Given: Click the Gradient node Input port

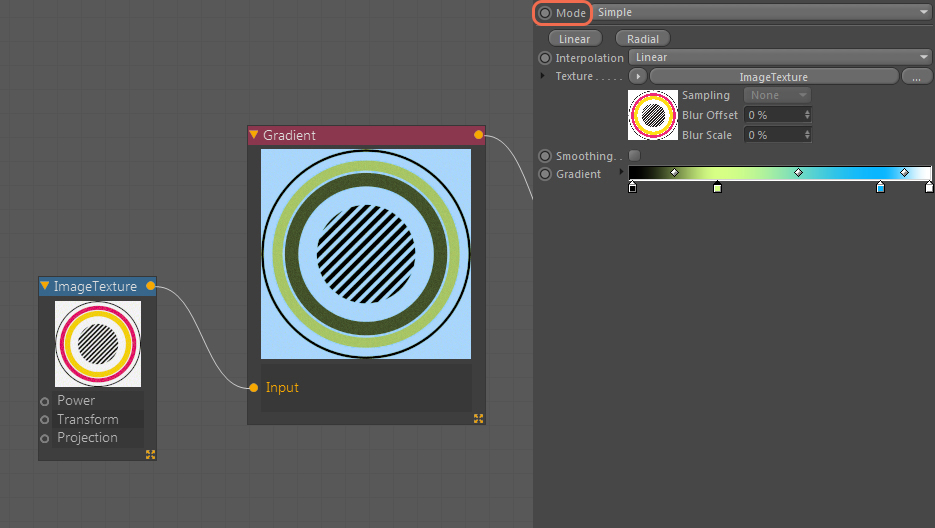Looking at the screenshot, I should (x=253, y=387).
